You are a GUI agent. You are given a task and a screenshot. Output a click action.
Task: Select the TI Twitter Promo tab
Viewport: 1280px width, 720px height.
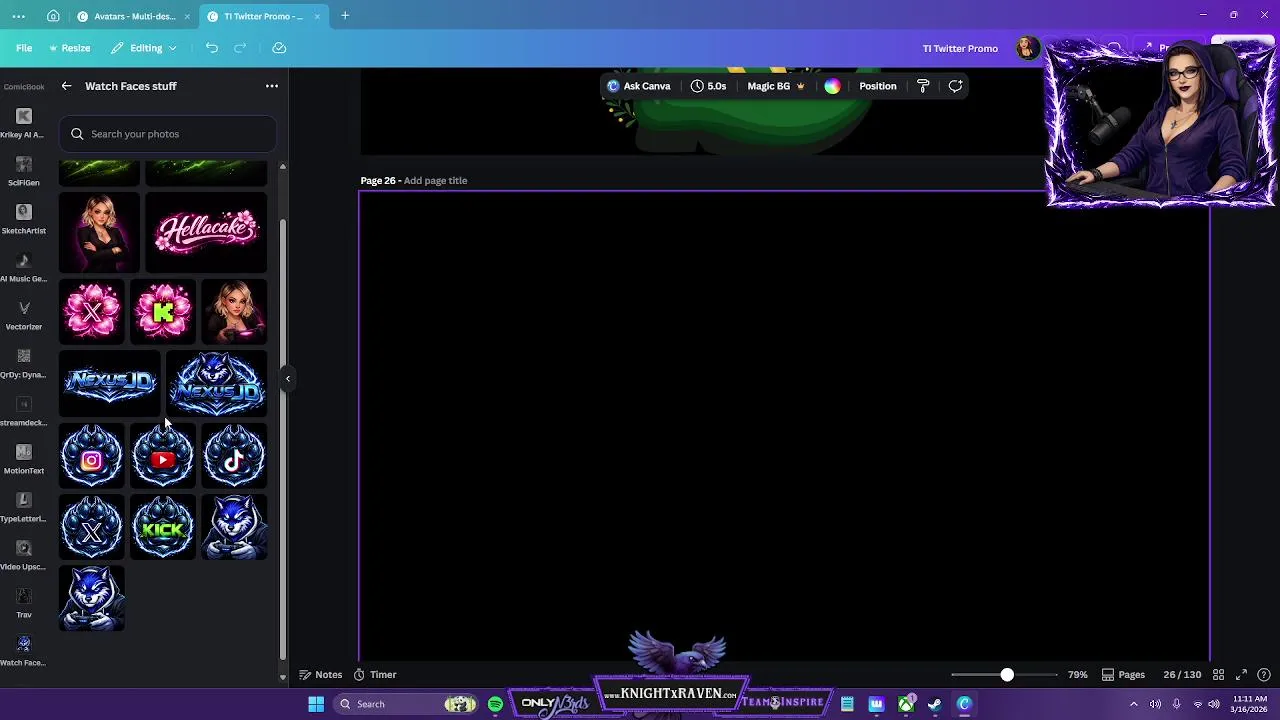coord(262,16)
